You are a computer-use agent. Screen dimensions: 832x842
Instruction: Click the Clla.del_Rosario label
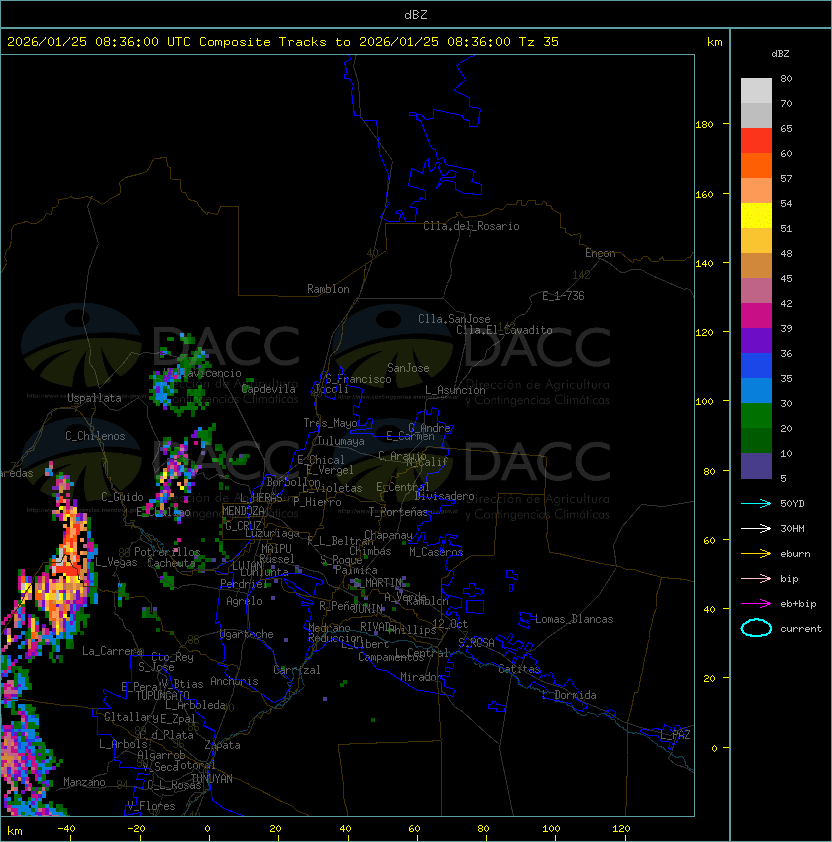pos(471,226)
